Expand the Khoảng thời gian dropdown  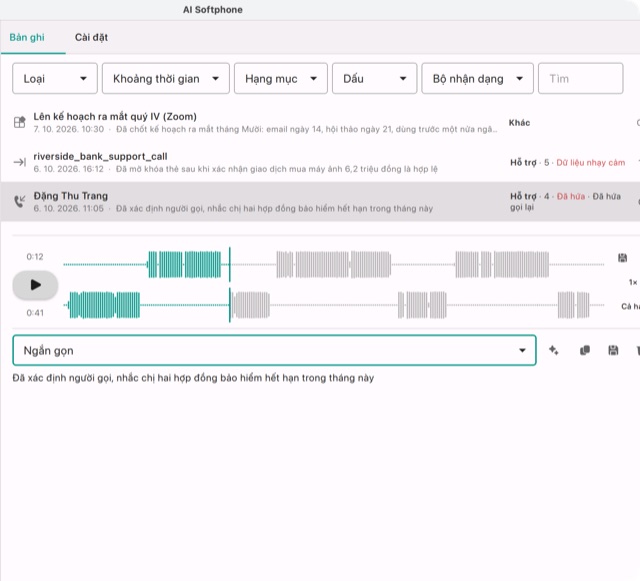[x=166, y=78]
